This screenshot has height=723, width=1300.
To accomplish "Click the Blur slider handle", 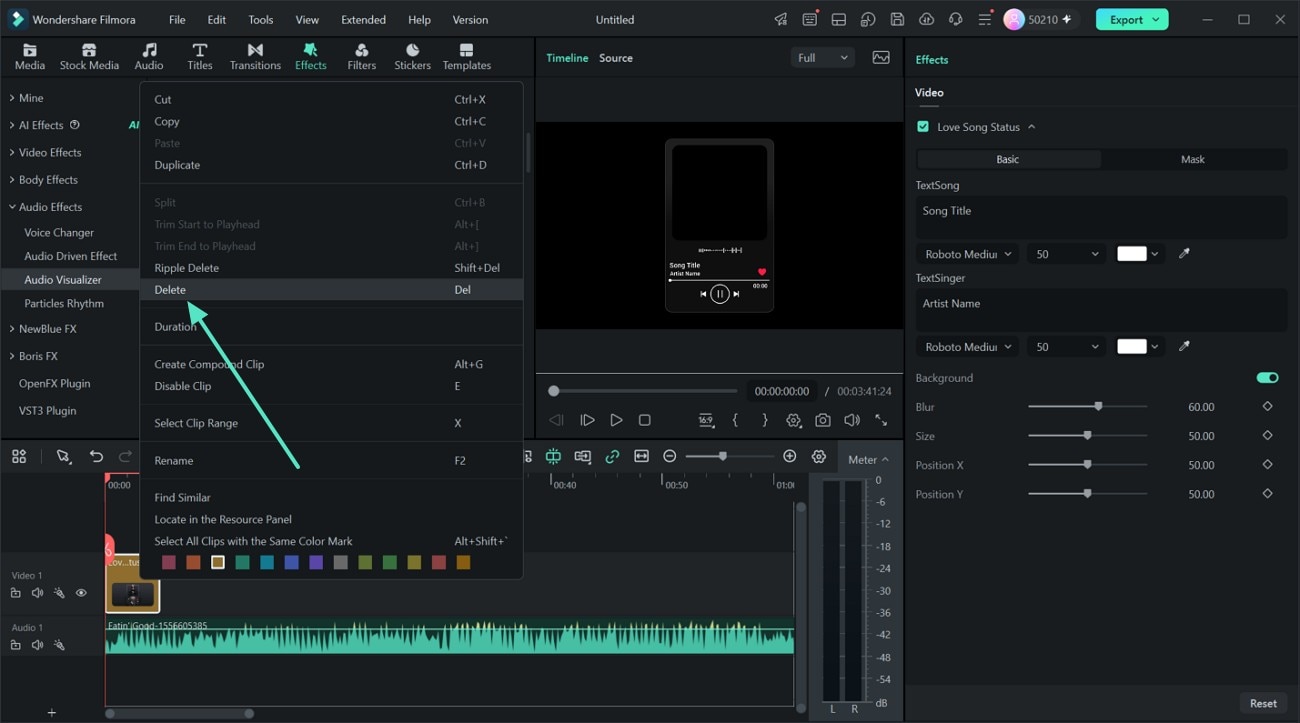I will point(1098,407).
